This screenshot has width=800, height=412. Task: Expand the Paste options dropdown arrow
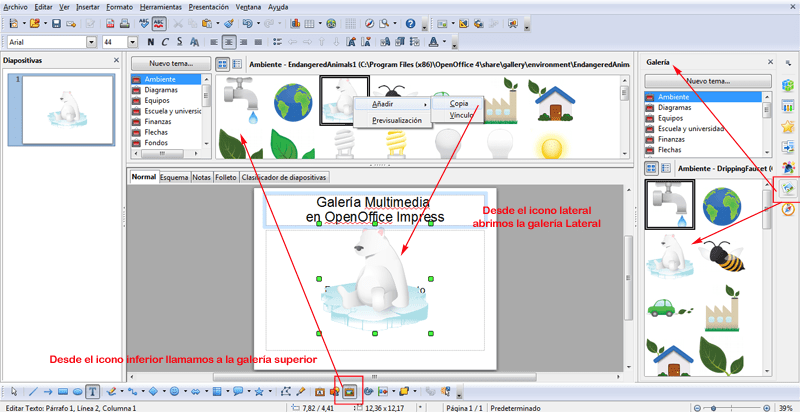pyautogui.click(x=218, y=23)
